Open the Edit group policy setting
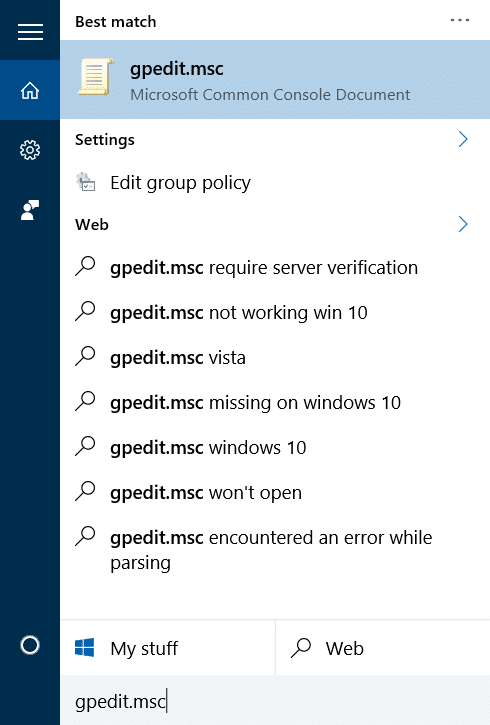 (x=275, y=183)
